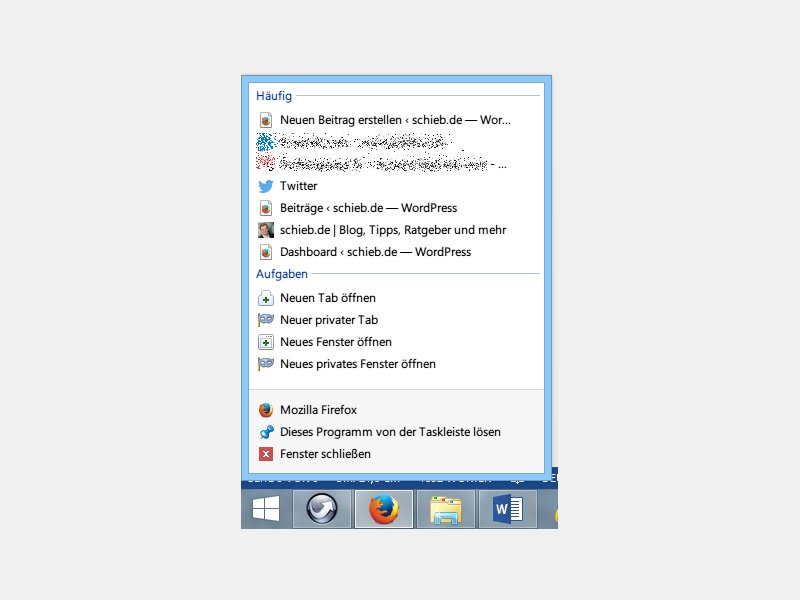This screenshot has width=800, height=600.
Task: Click the page icon beside Neuen Beitrag erstellen
Action: click(265, 120)
